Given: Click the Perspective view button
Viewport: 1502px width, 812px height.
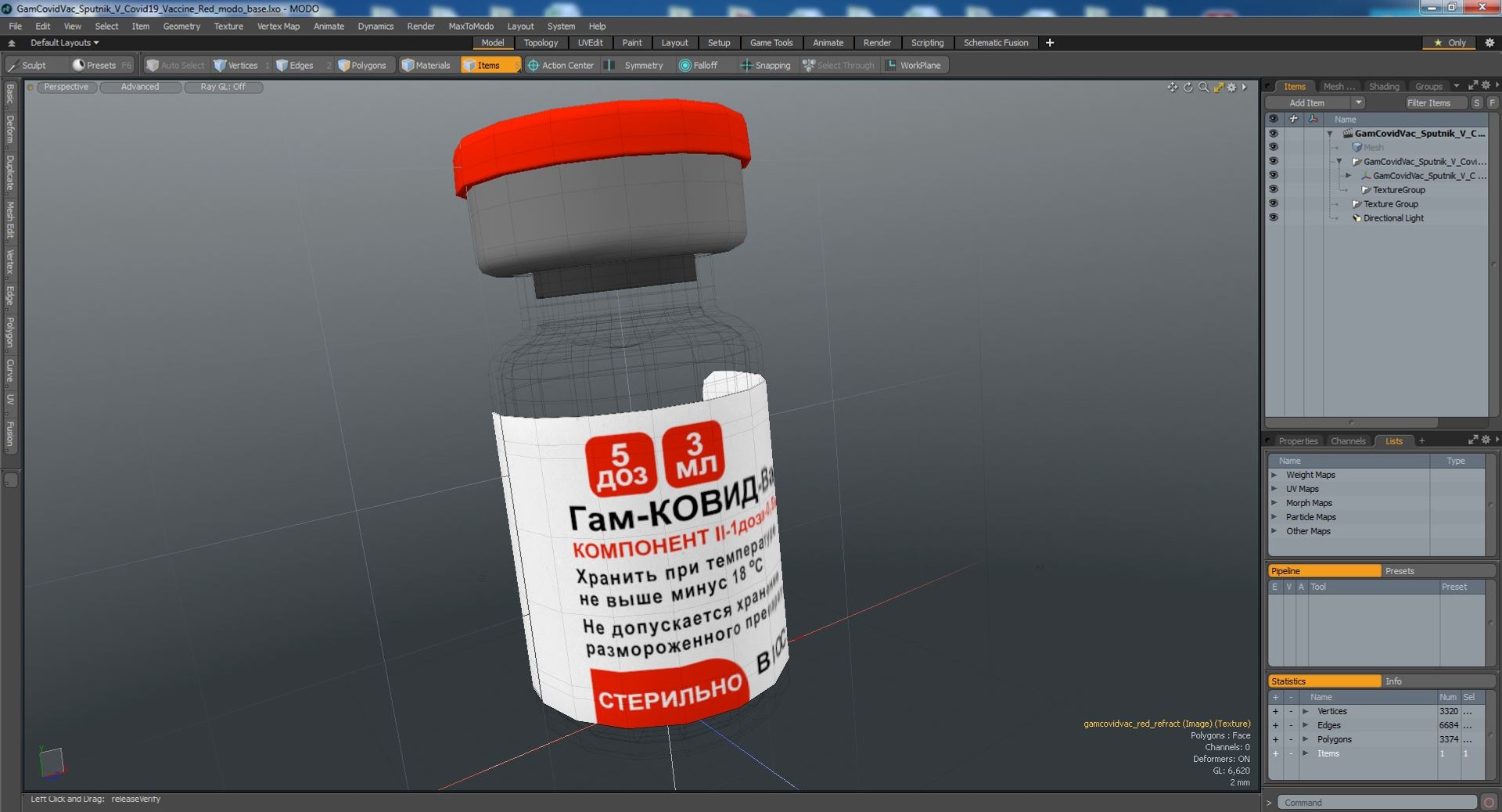Looking at the screenshot, I should tap(66, 87).
